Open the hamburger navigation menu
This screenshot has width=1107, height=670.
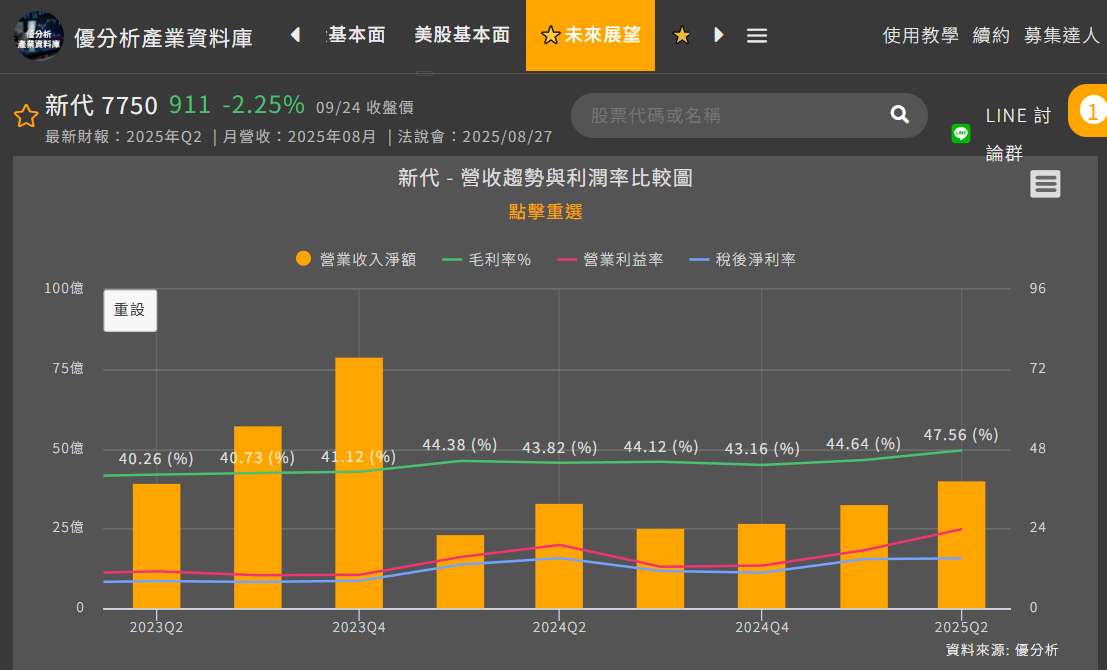click(x=757, y=36)
